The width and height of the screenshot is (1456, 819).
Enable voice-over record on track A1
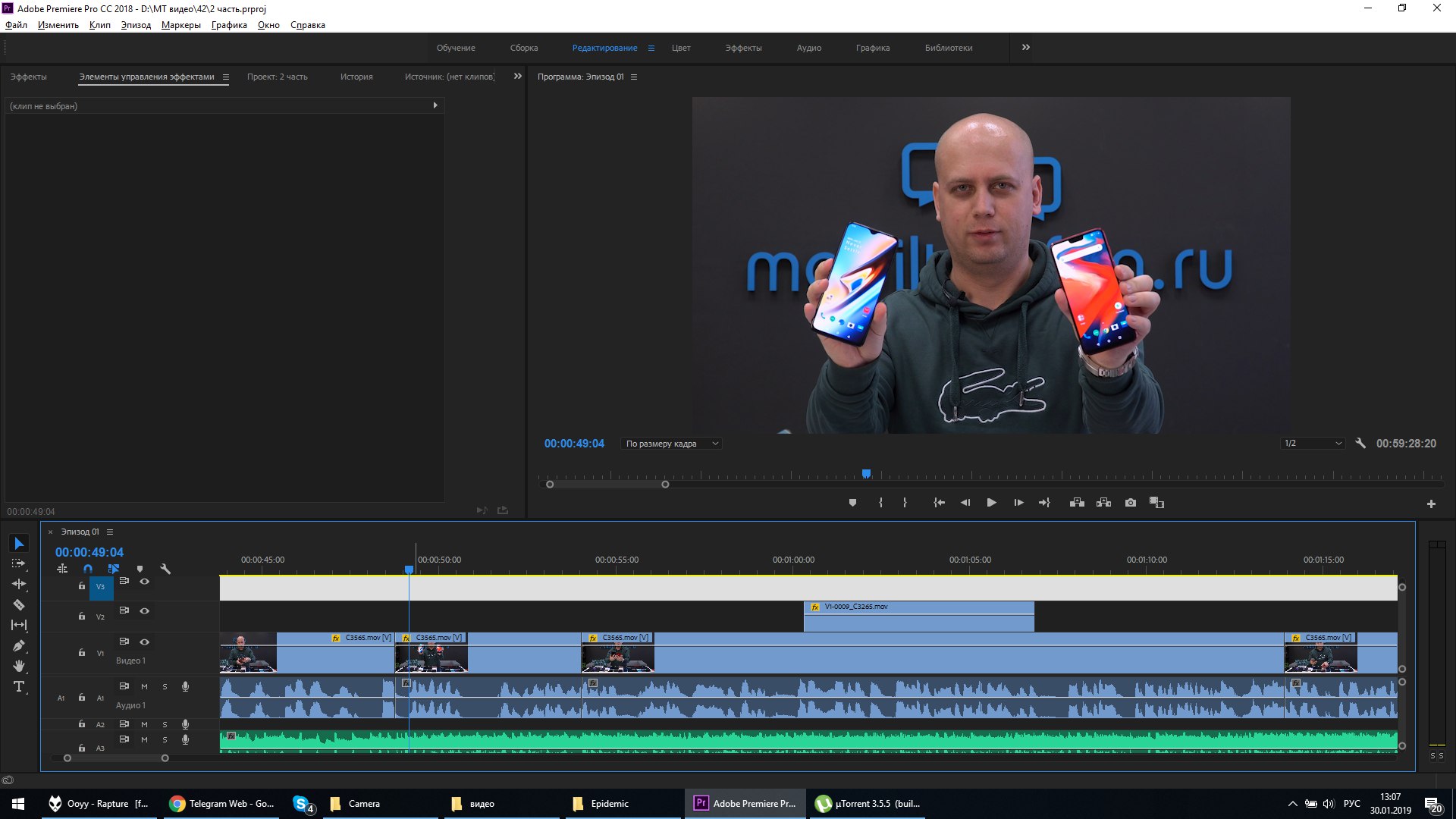(185, 686)
